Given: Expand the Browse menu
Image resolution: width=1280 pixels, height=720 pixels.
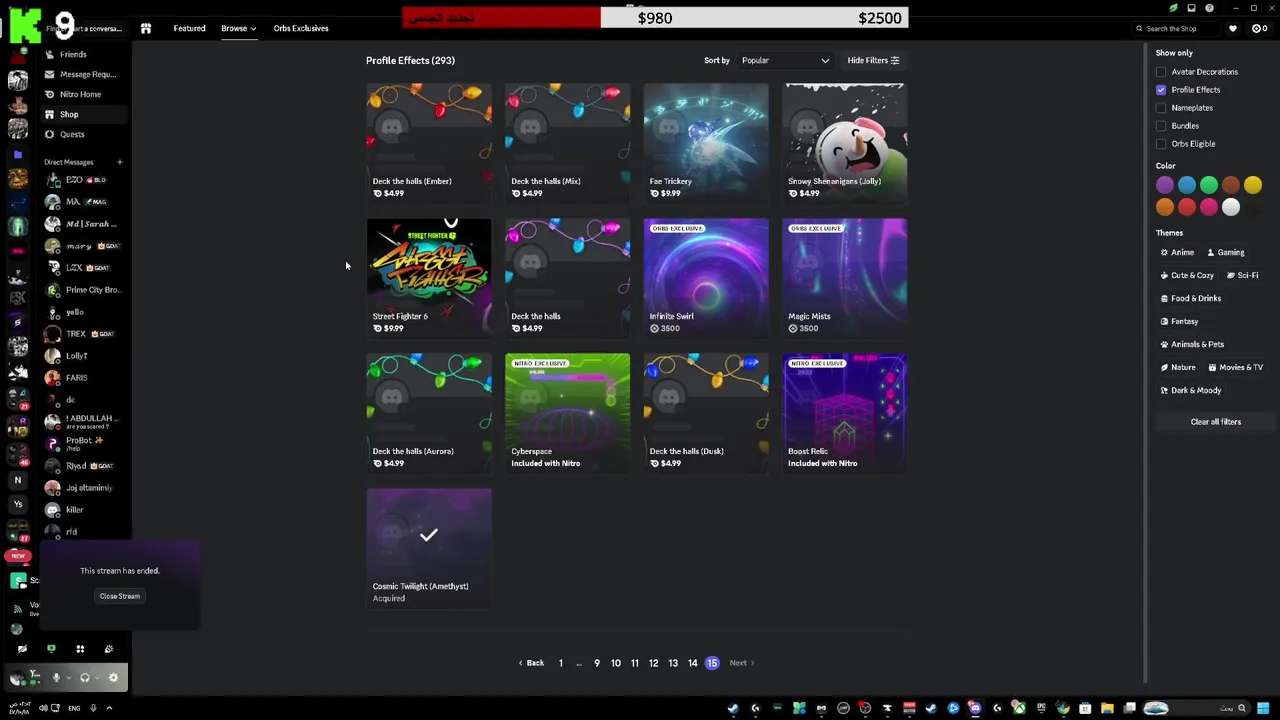Looking at the screenshot, I should (x=238, y=29).
